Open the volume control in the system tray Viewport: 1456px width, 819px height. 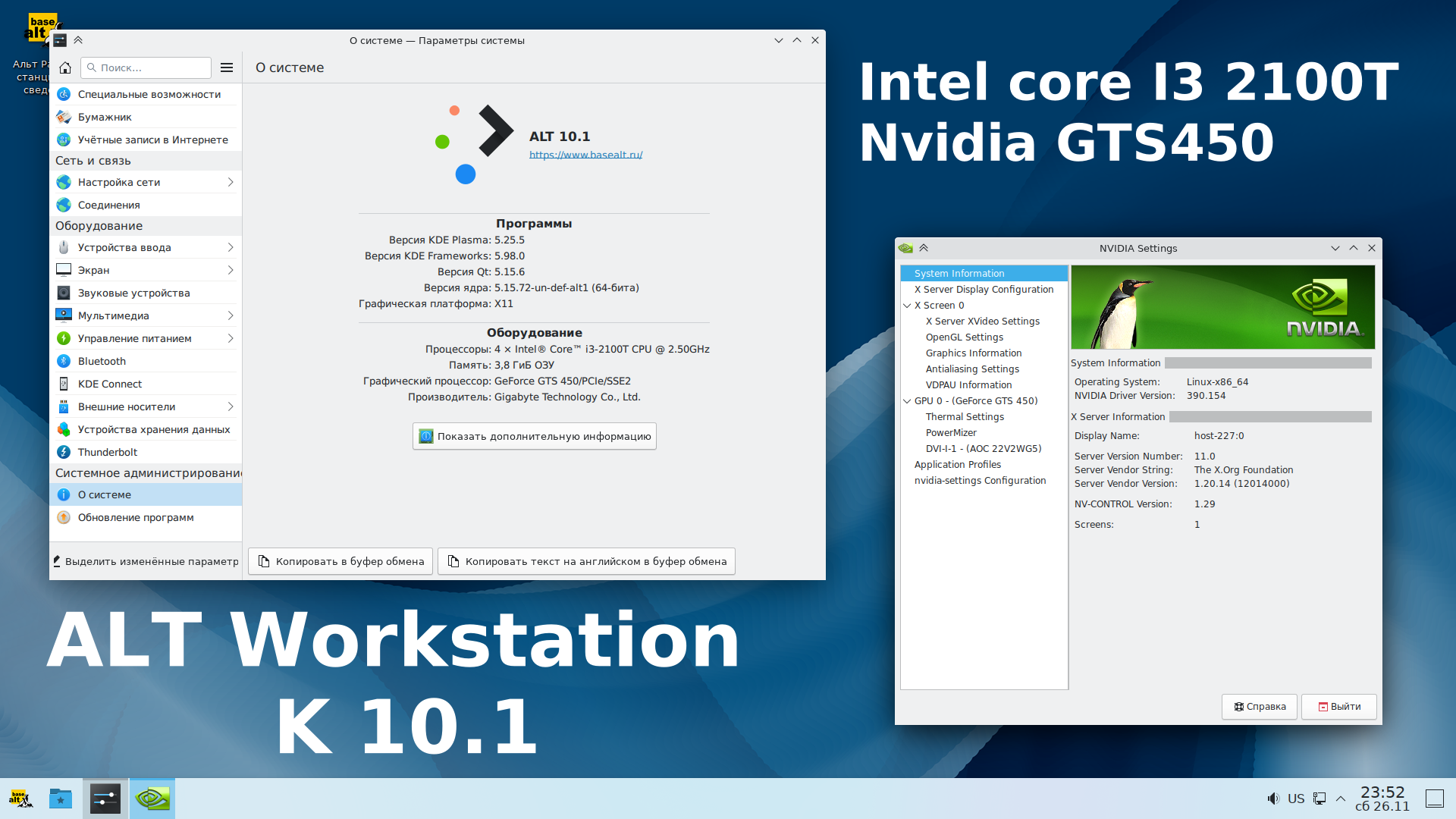coord(1273,799)
